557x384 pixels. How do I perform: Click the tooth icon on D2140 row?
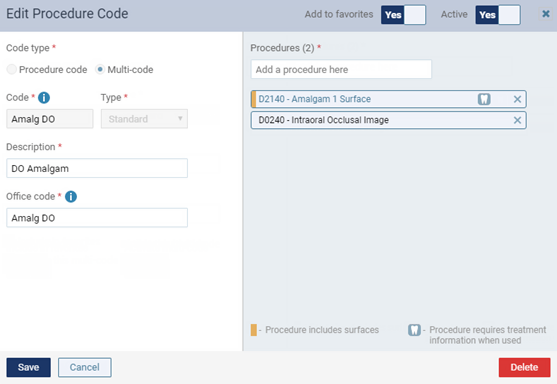tap(484, 99)
